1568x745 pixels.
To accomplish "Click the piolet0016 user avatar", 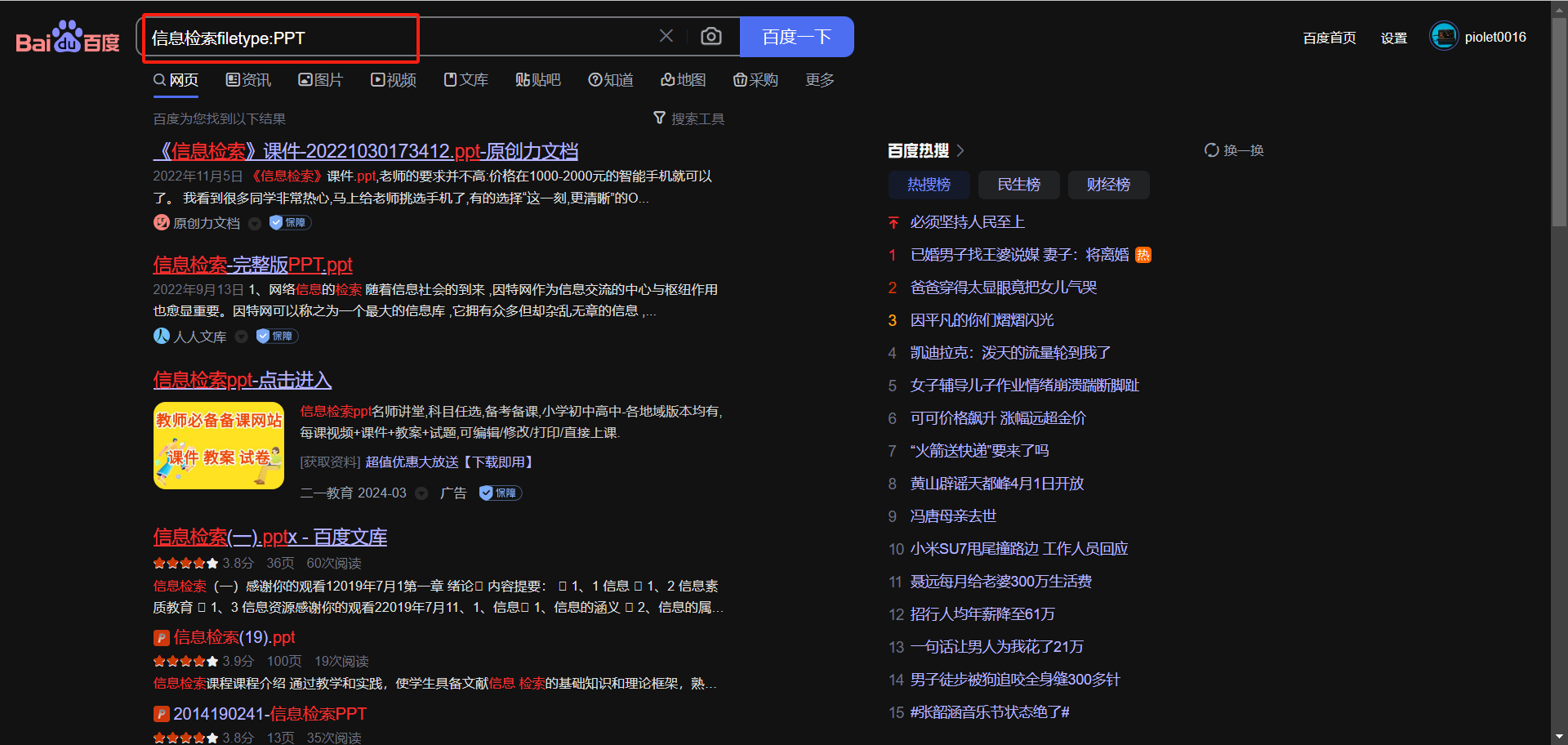I will click(1444, 36).
